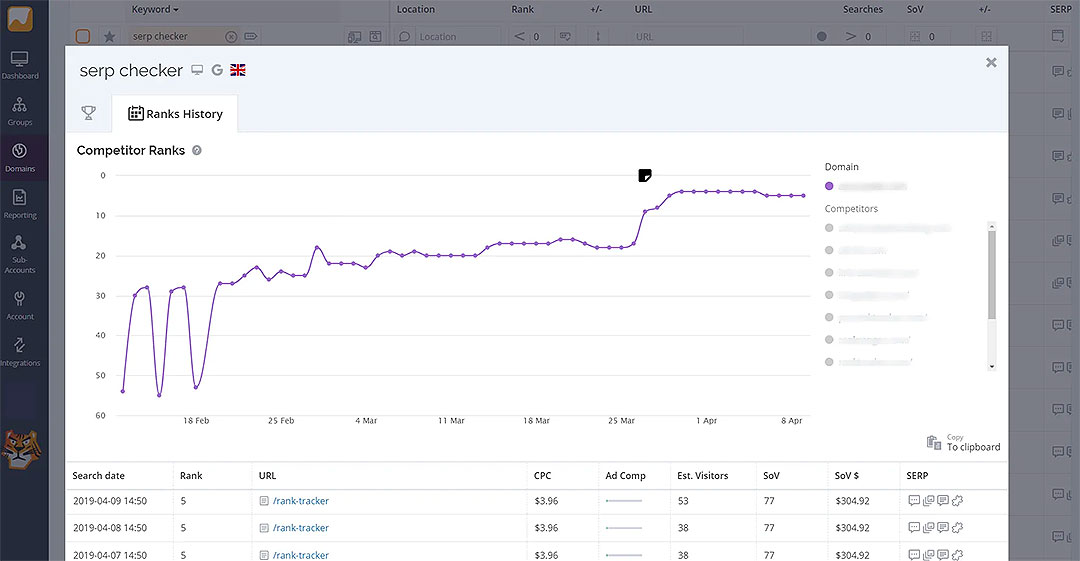
Task: Click the puzzle icon in first SERP row
Action: (x=957, y=501)
